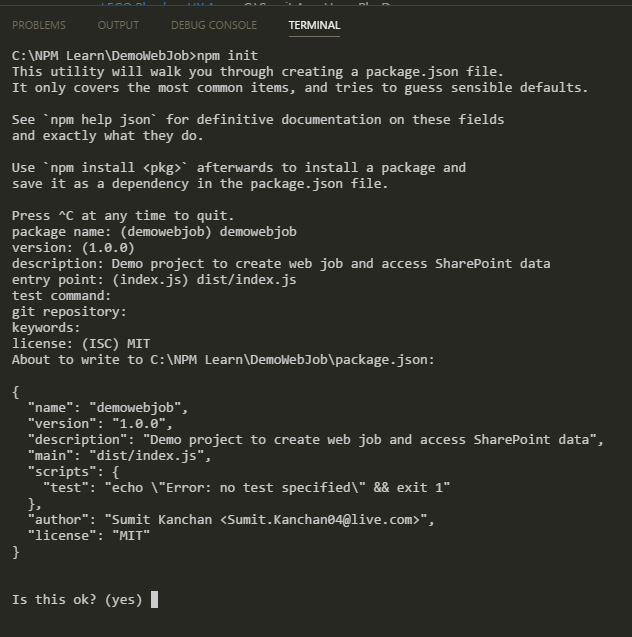This screenshot has height=637, width=632.
Task: Click the 'Press ^C at any time to quit' line
Action: (x=123, y=216)
